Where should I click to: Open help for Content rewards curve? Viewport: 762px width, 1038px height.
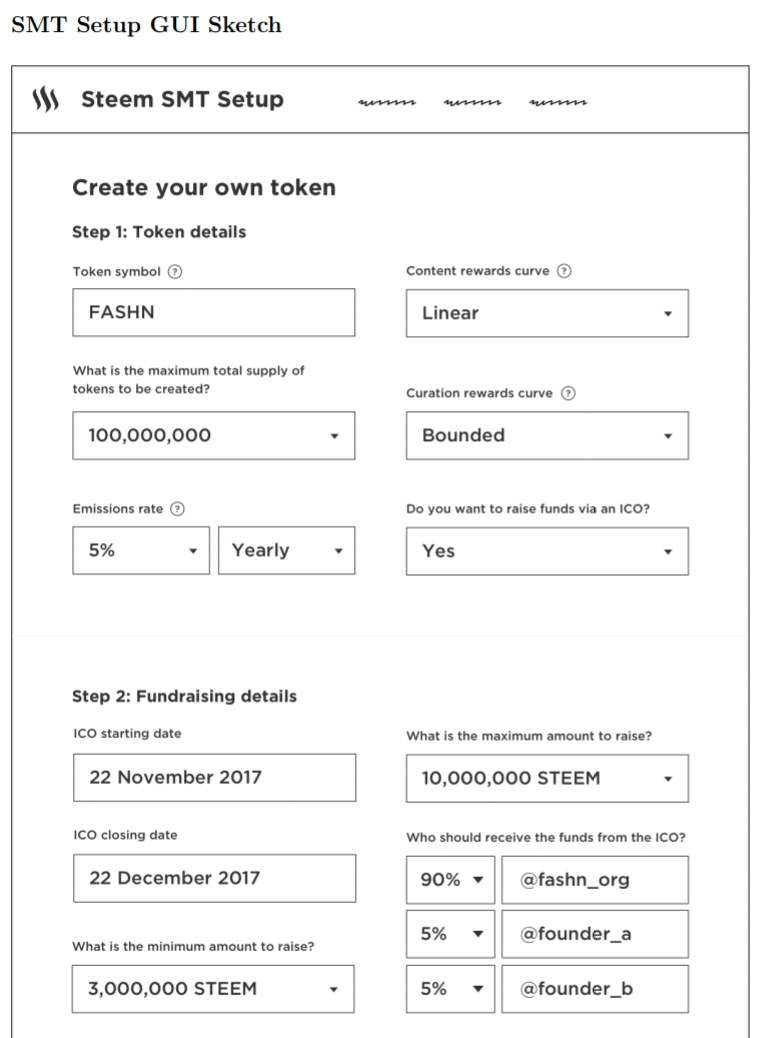click(564, 271)
